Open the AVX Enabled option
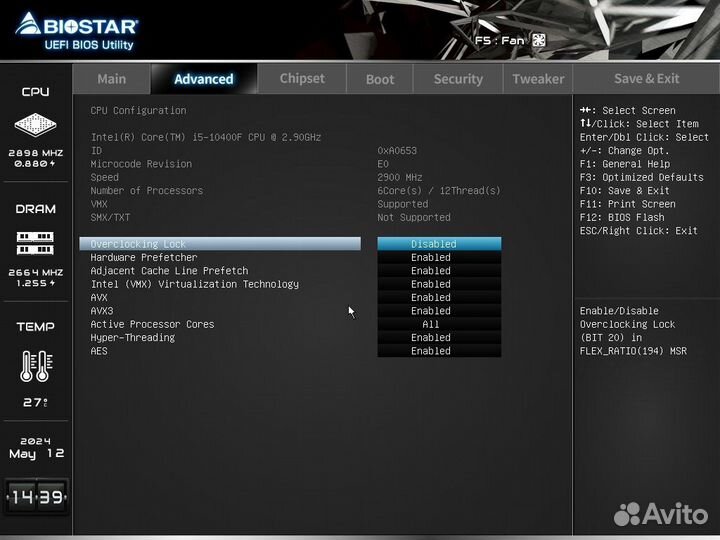Viewport: 720px width, 540px height. (x=439, y=297)
